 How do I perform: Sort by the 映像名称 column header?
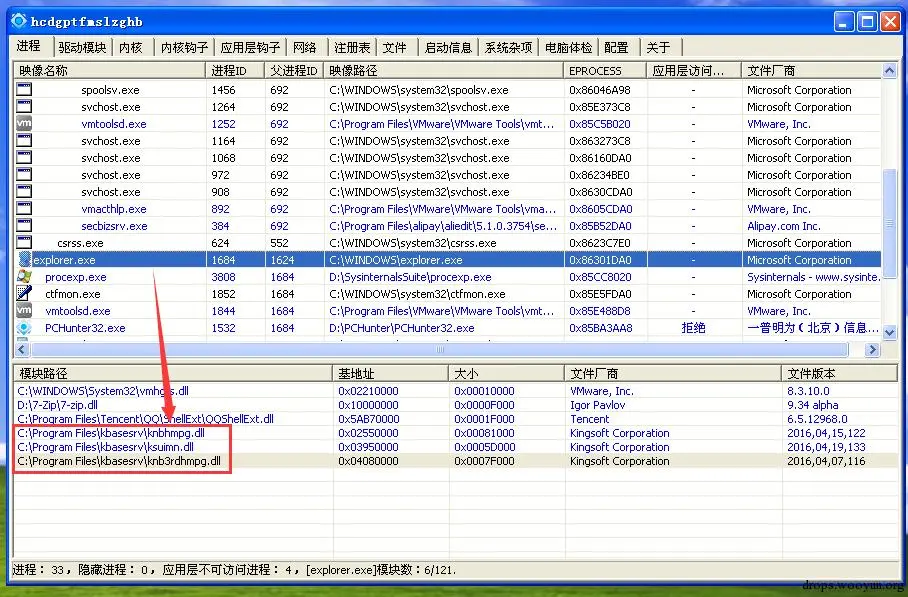109,71
